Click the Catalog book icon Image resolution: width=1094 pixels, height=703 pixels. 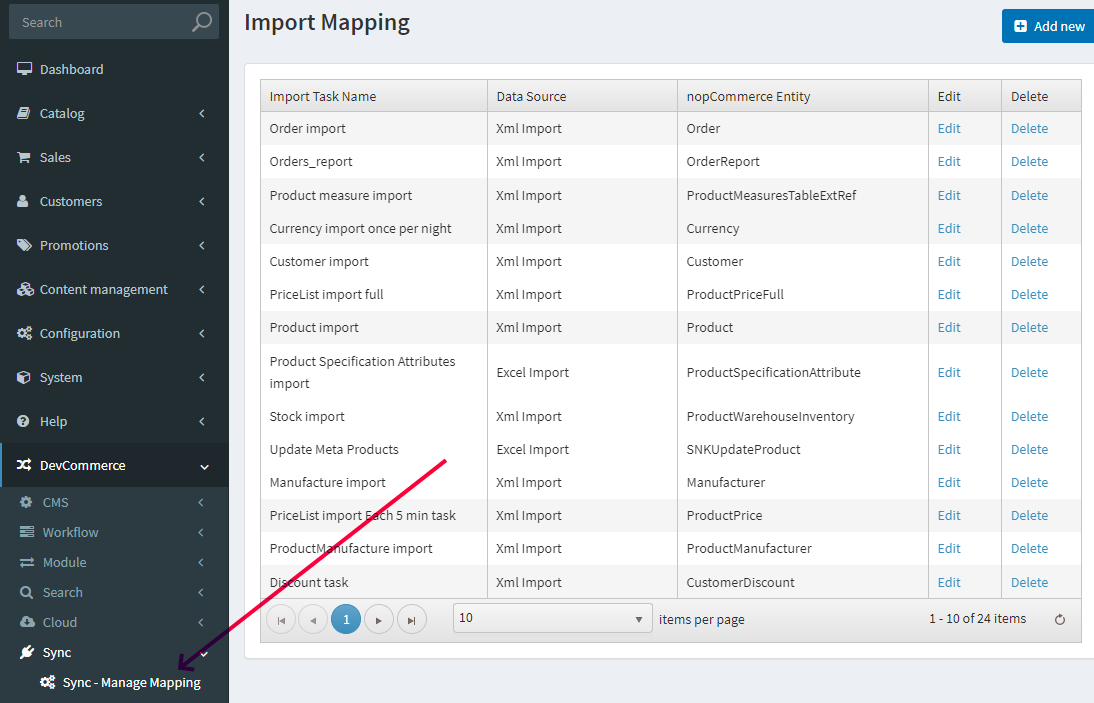pos(24,113)
